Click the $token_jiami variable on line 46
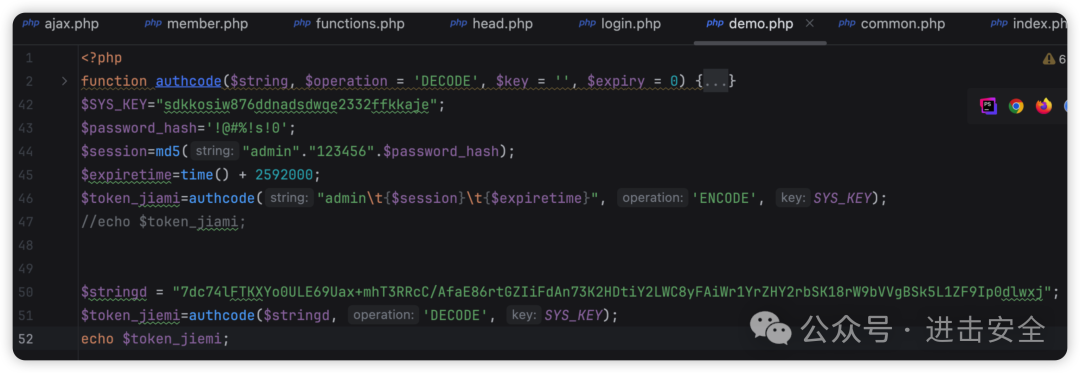 point(131,199)
